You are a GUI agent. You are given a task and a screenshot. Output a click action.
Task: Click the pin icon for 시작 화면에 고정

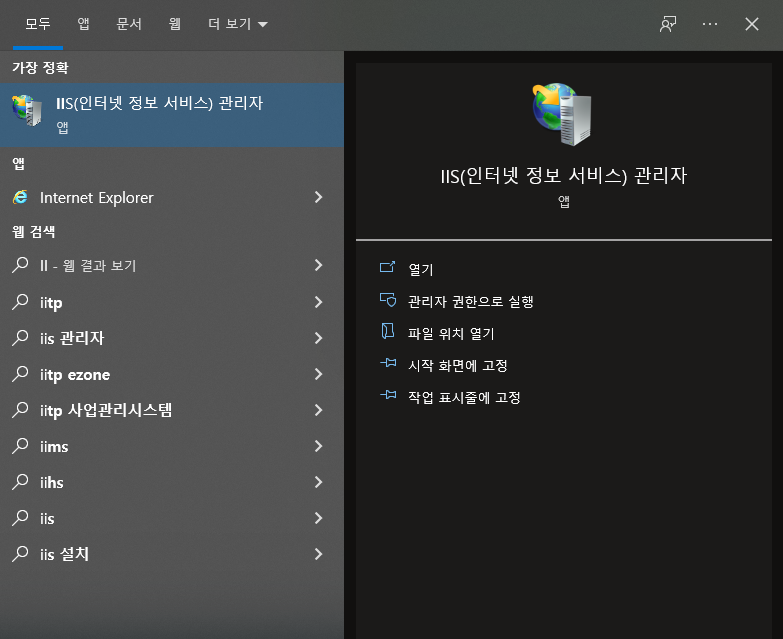(x=388, y=363)
